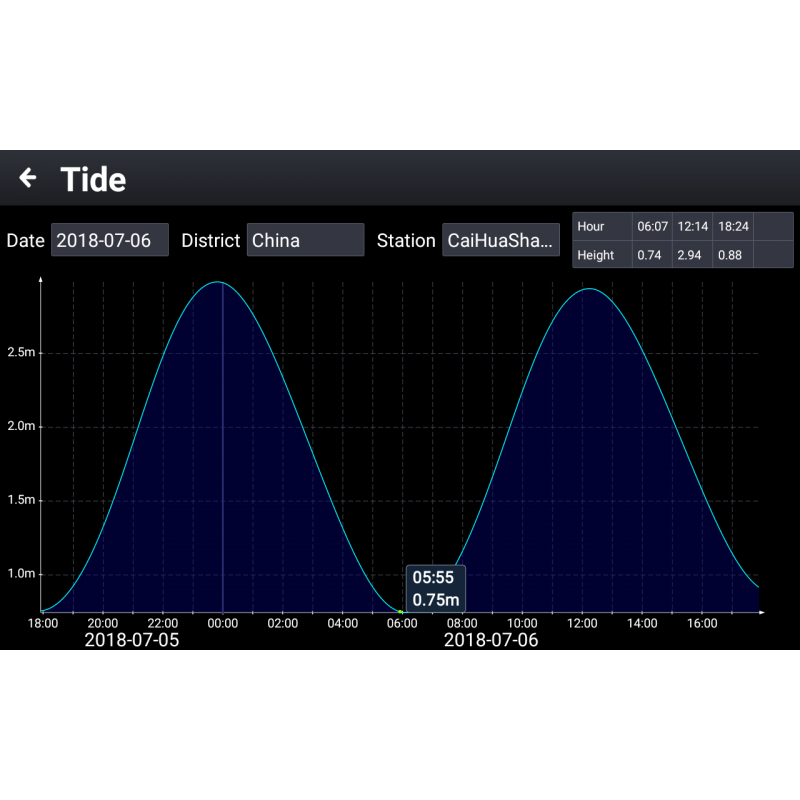Select the 18:24 hour cell
Screen dimensions: 800x800
[x=733, y=226]
